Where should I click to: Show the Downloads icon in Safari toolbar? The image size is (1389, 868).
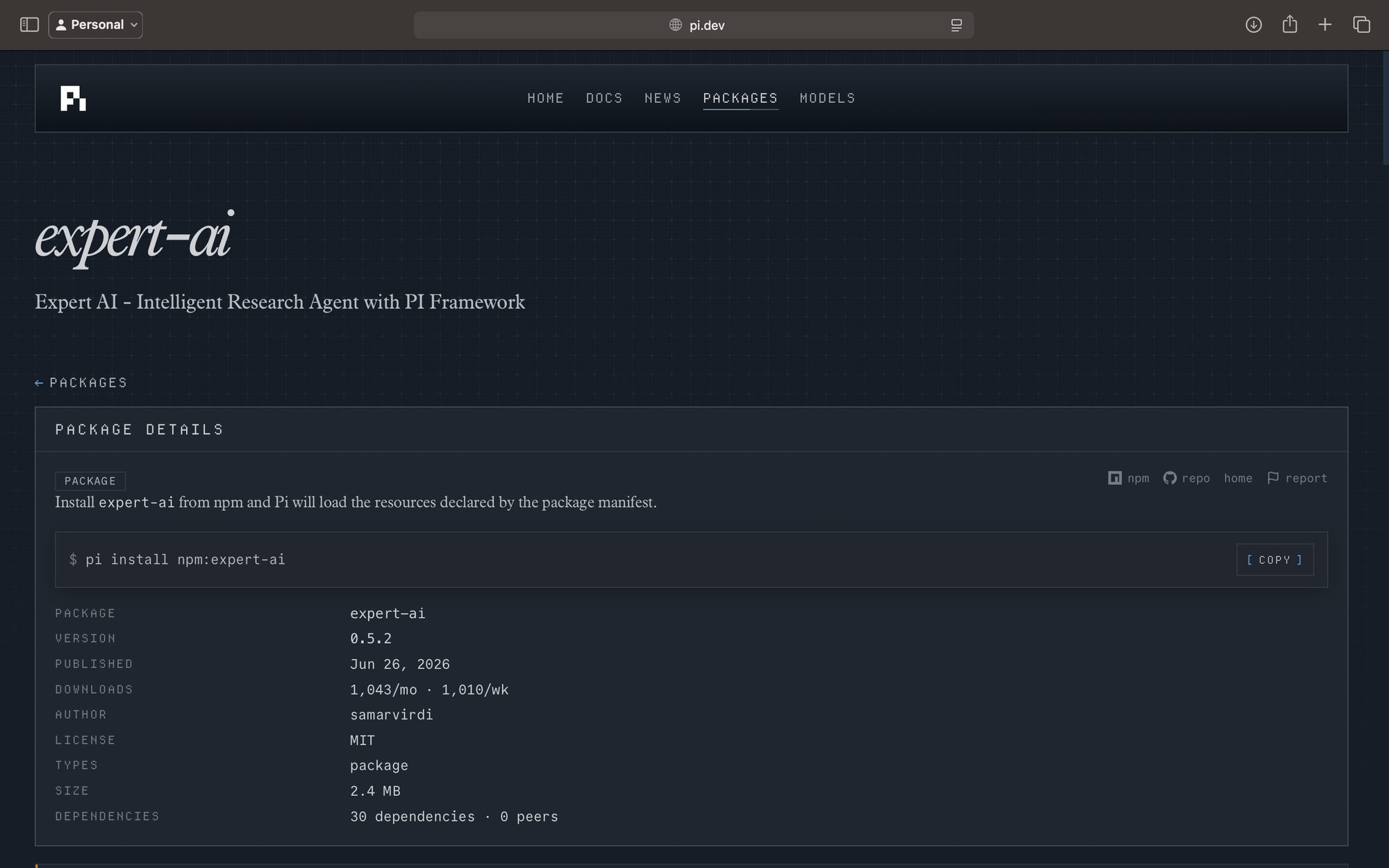(x=1254, y=25)
